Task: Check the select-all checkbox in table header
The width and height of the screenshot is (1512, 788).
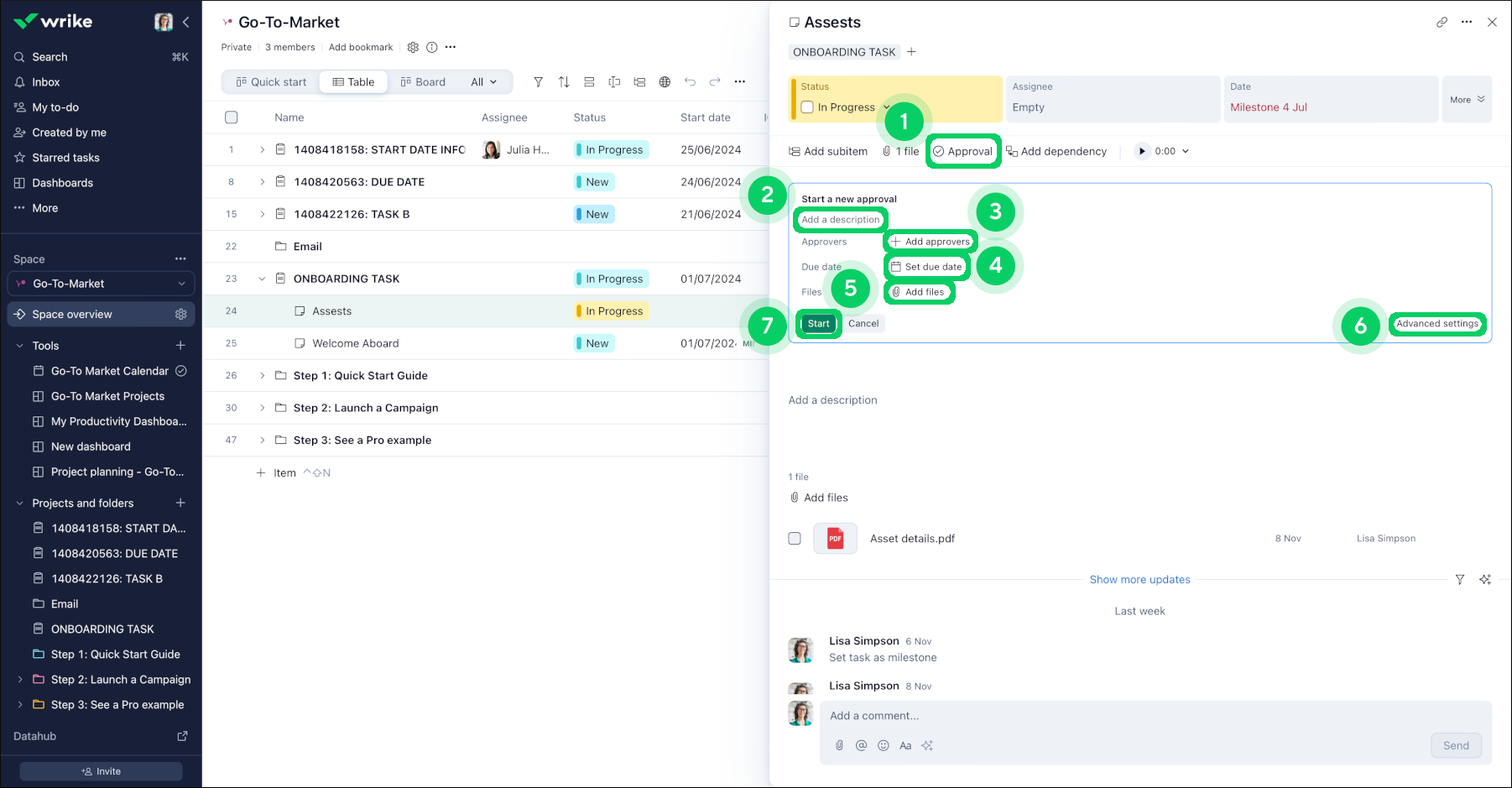Action: [x=232, y=117]
